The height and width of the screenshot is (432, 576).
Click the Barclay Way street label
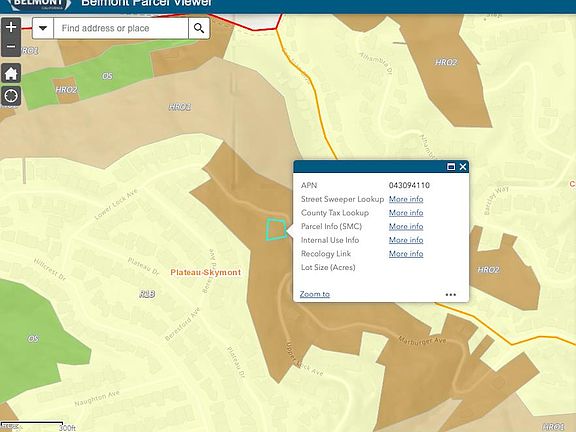click(x=496, y=200)
